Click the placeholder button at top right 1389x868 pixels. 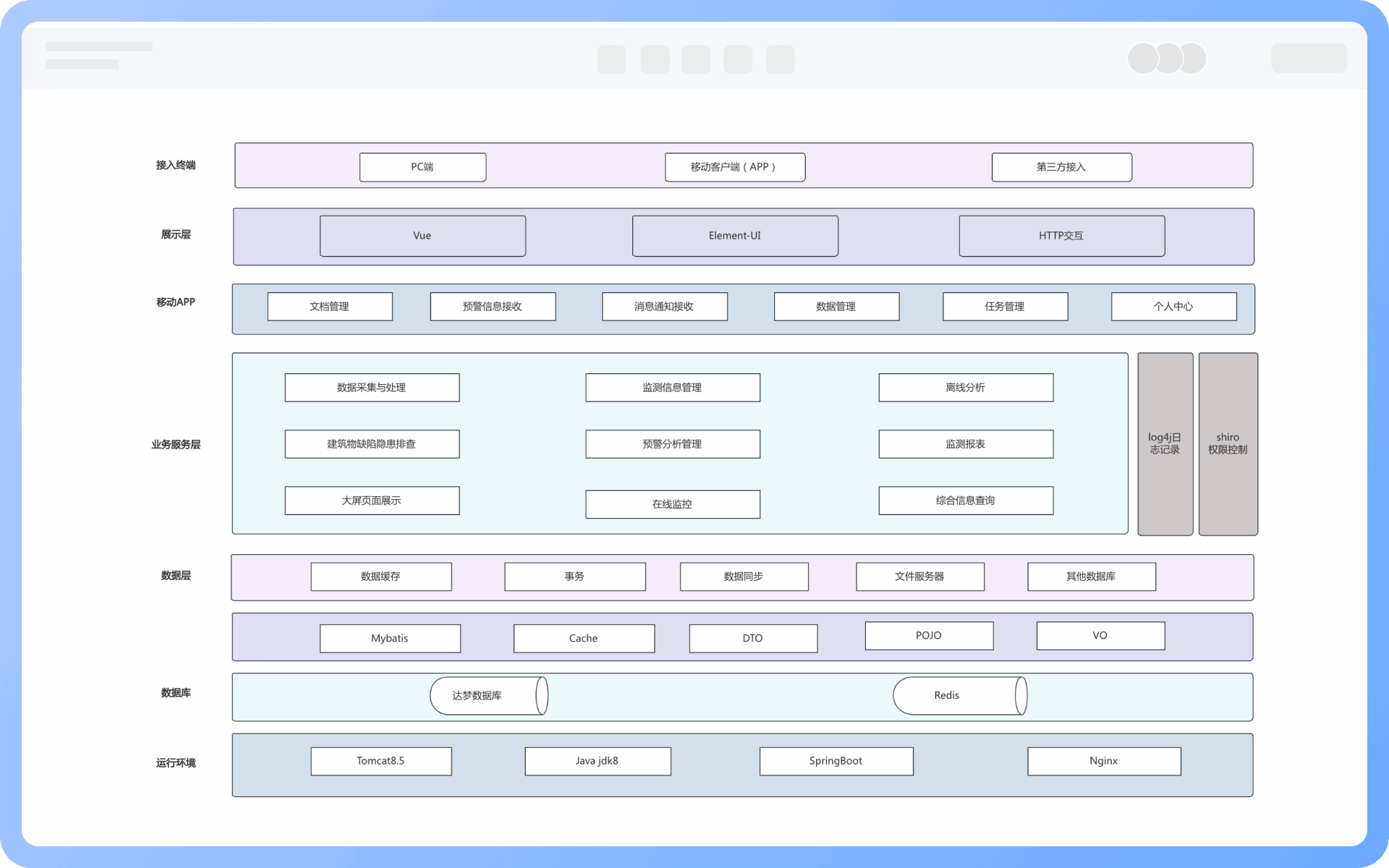coord(1309,58)
